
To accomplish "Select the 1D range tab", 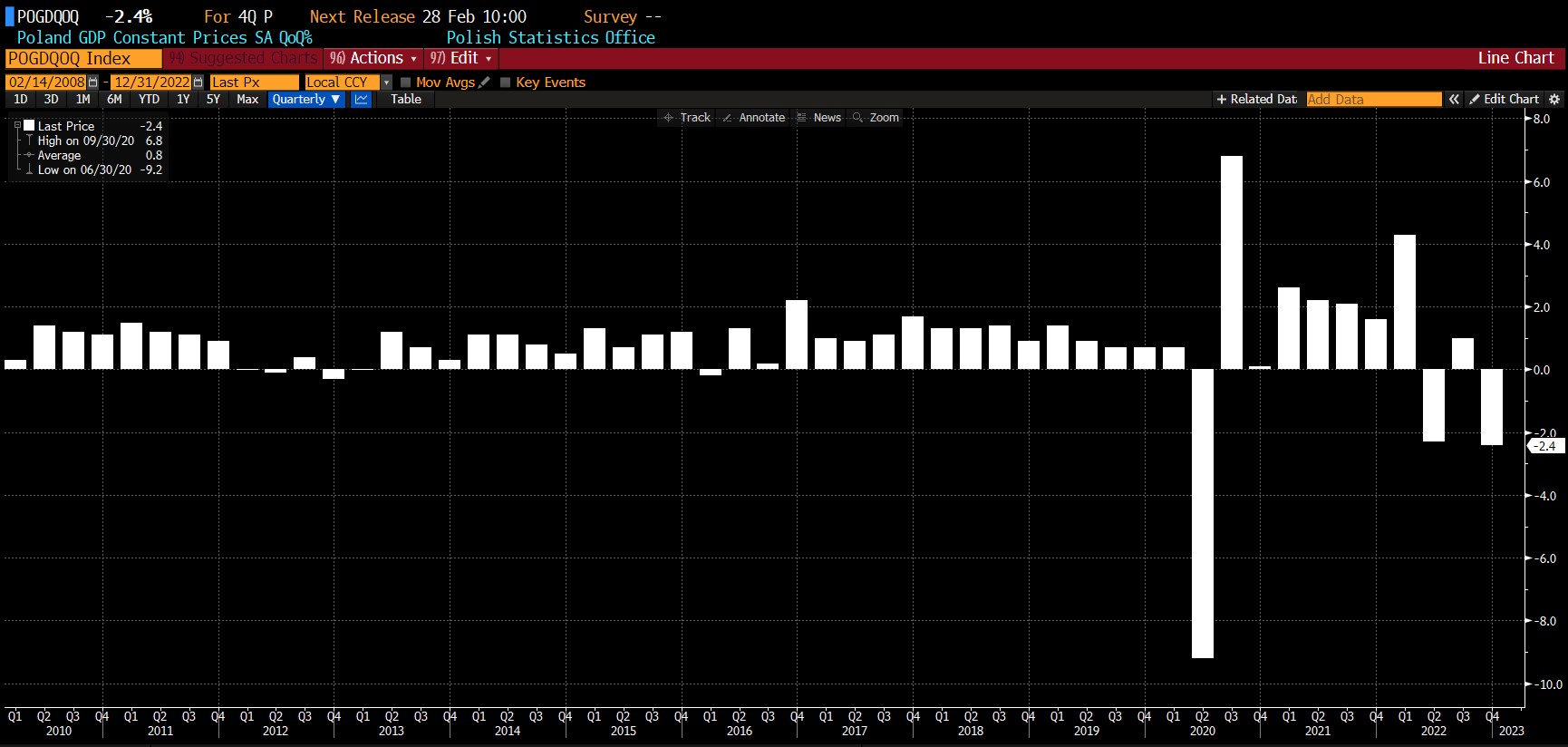I will click(x=21, y=100).
